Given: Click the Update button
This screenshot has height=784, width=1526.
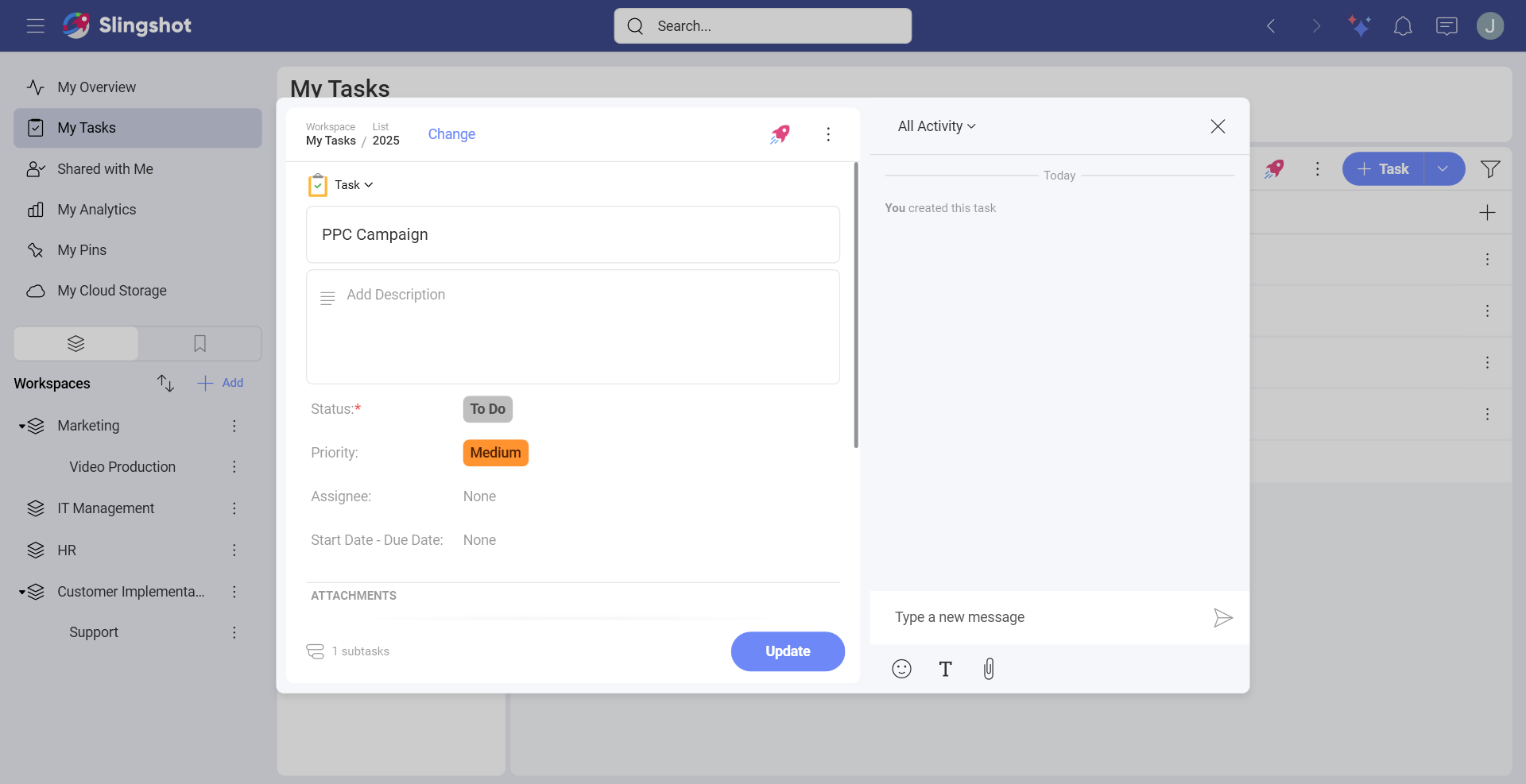Looking at the screenshot, I should coord(788,651).
